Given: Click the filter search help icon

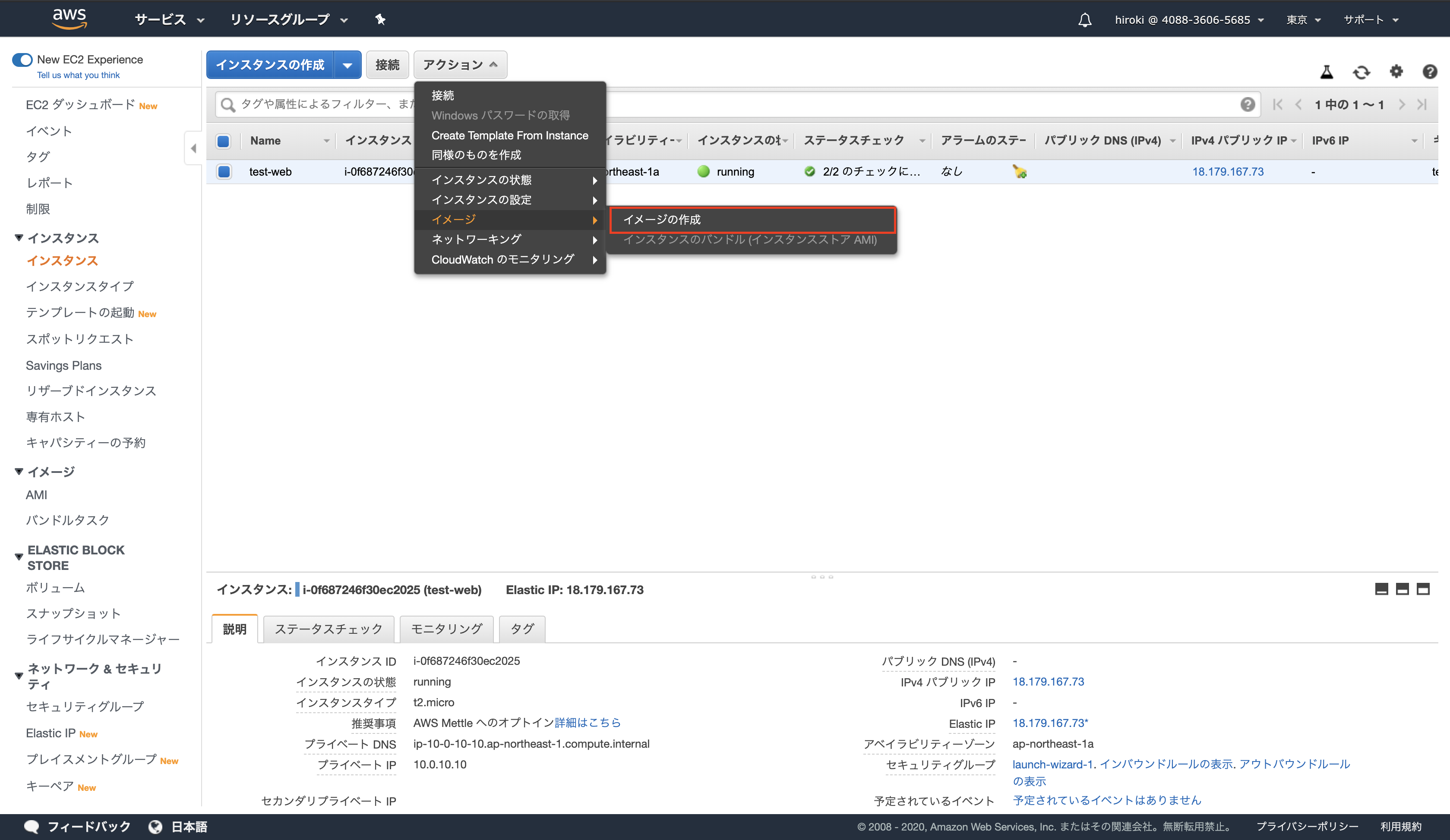Looking at the screenshot, I should (x=1248, y=104).
